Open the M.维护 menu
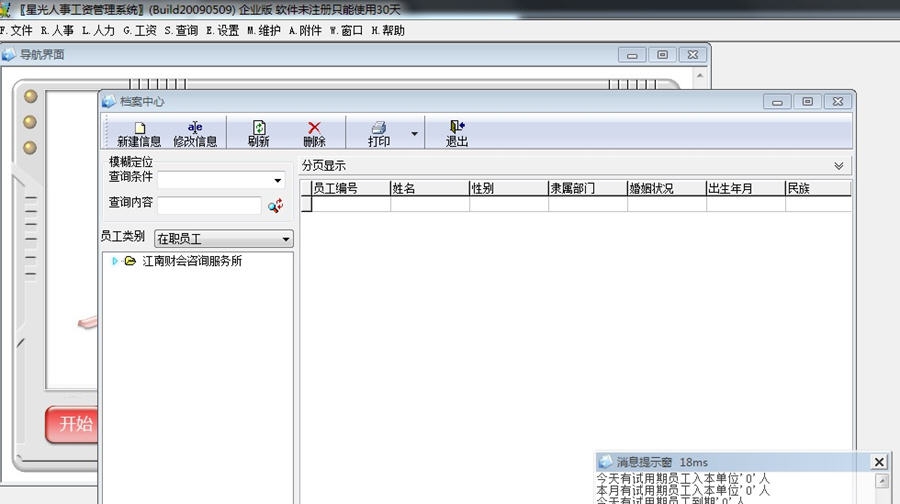 (x=264, y=30)
